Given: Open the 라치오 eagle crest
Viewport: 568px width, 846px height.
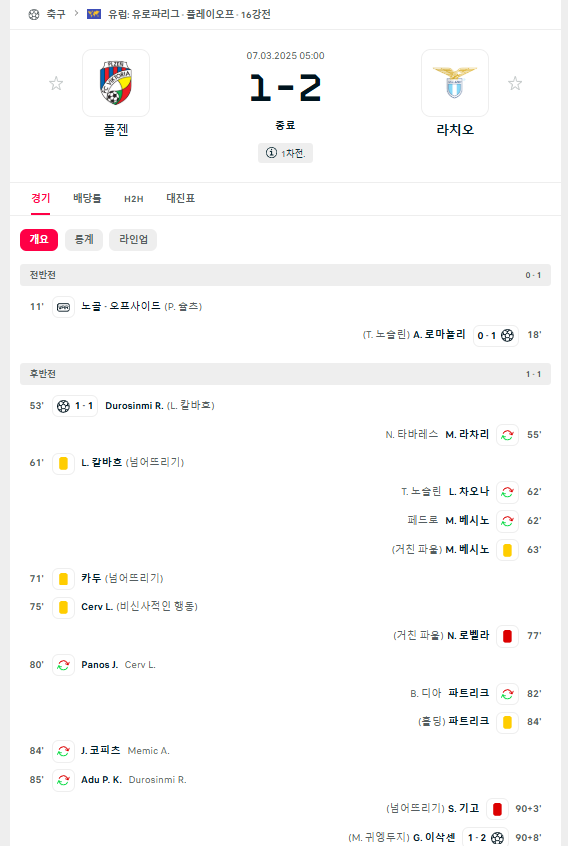Looking at the screenshot, I should pos(455,83).
